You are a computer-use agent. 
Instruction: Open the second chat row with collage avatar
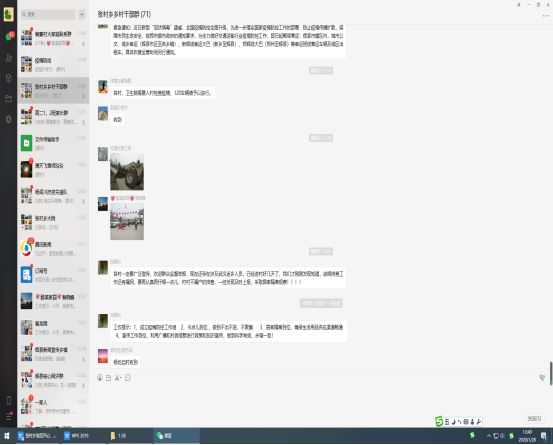coord(53,64)
